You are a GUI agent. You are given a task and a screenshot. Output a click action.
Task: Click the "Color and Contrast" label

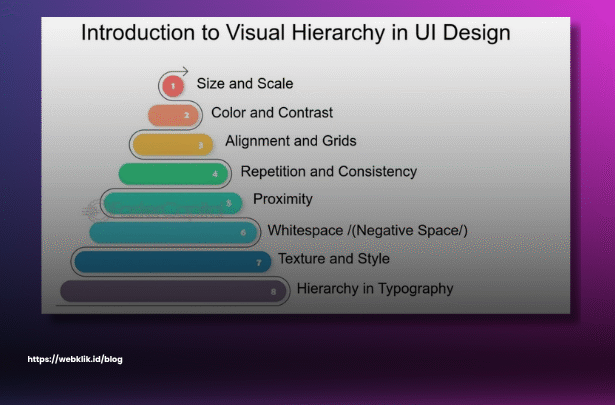click(x=272, y=113)
